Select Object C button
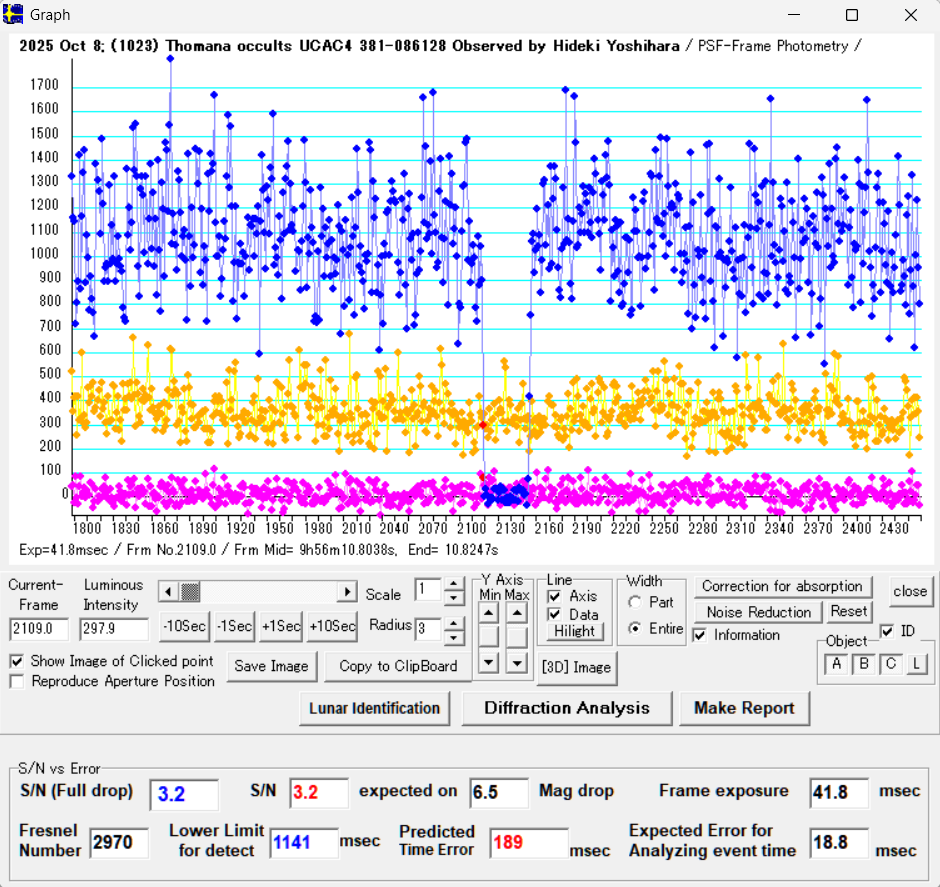Image resolution: width=940 pixels, height=887 pixels. 889,663
